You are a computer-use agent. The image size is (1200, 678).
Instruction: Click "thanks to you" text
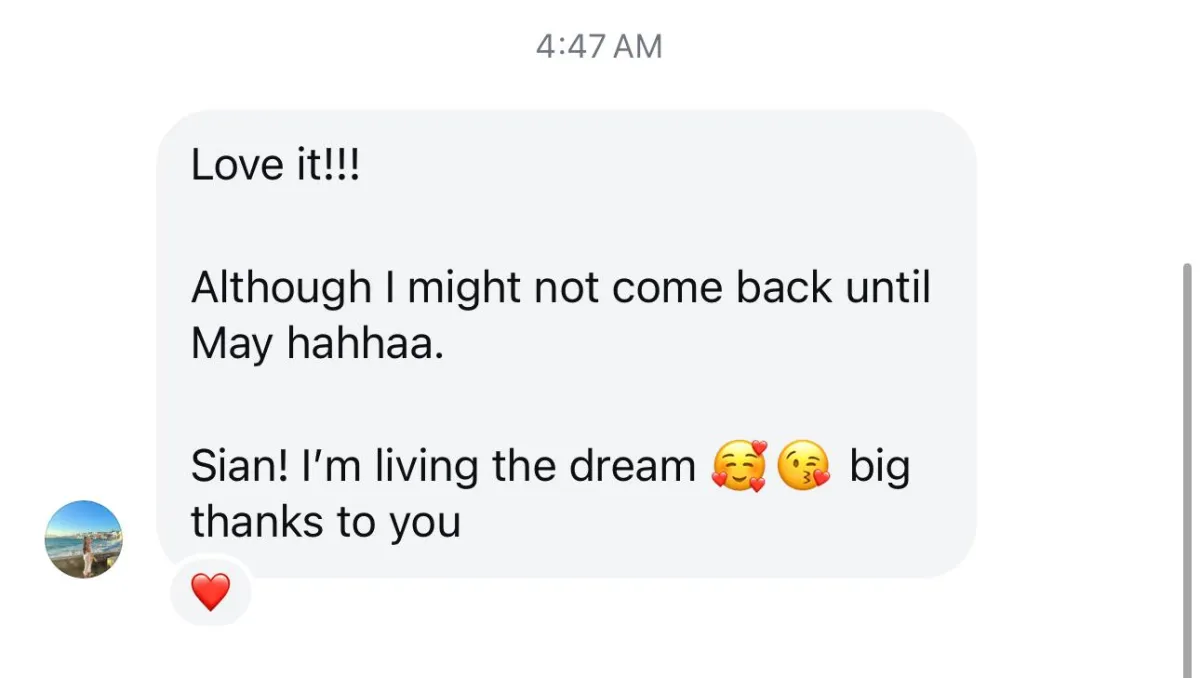(x=326, y=522)
